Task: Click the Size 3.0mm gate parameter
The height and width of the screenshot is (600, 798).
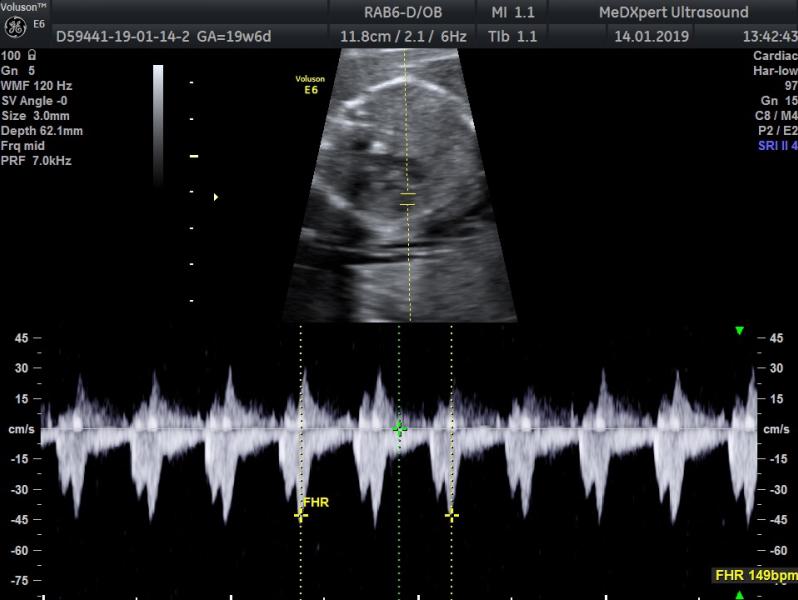Action: click(35, 116)
